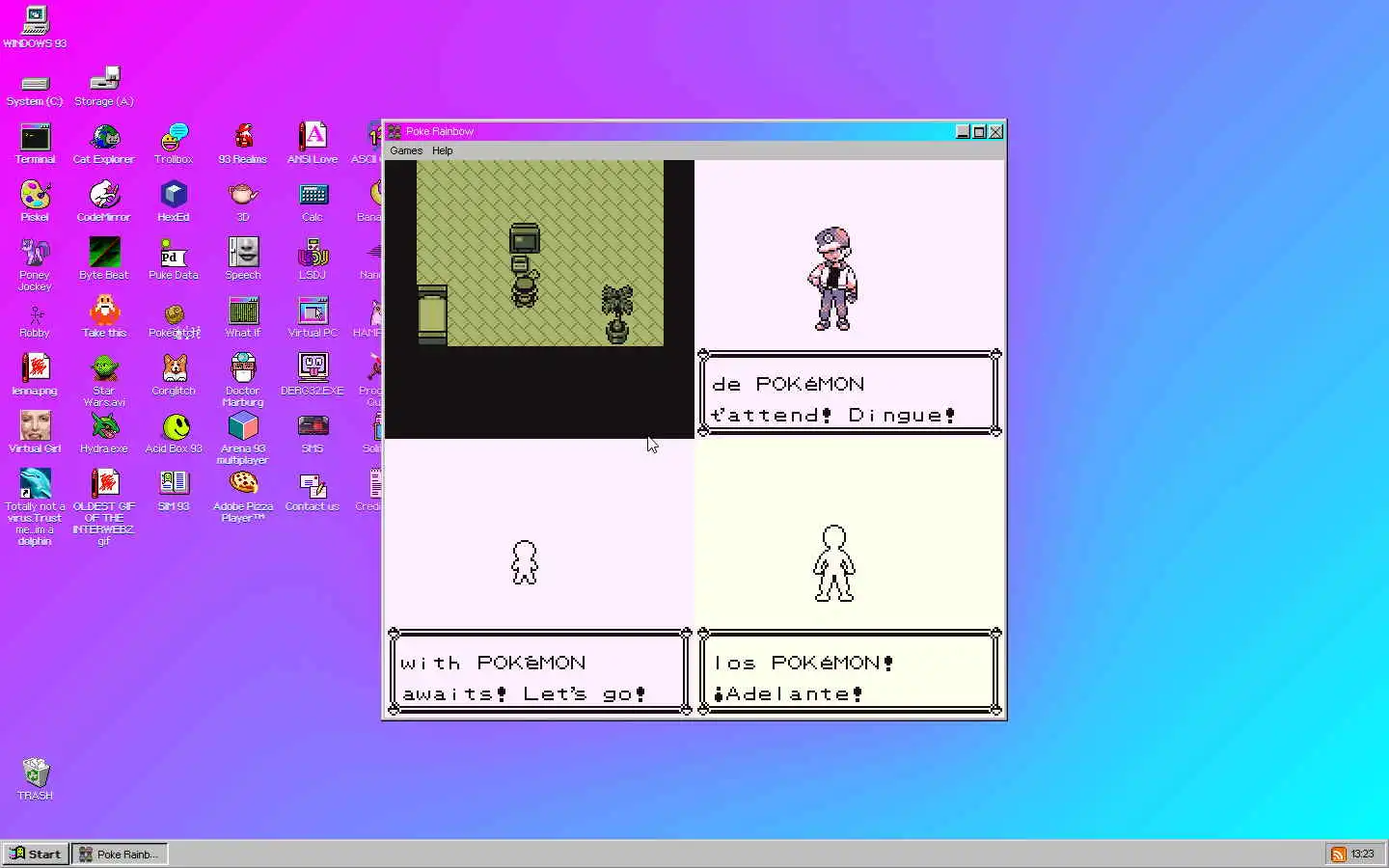Screen dimensions: 1389x868
Task: Click the top-left Game Boy room screen
Action: [x=539, y=299]
